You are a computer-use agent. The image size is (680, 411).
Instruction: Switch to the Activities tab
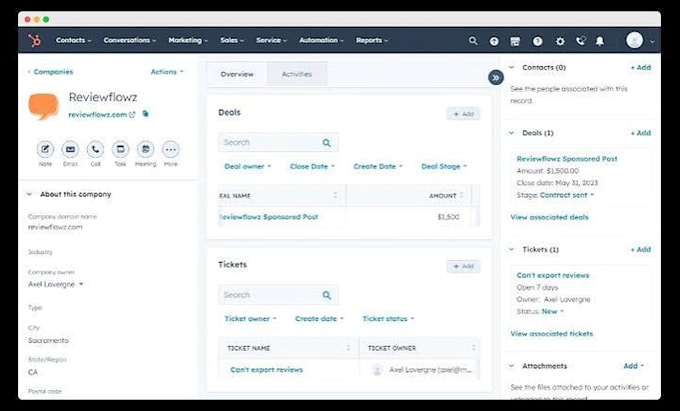tap(297, 74)
